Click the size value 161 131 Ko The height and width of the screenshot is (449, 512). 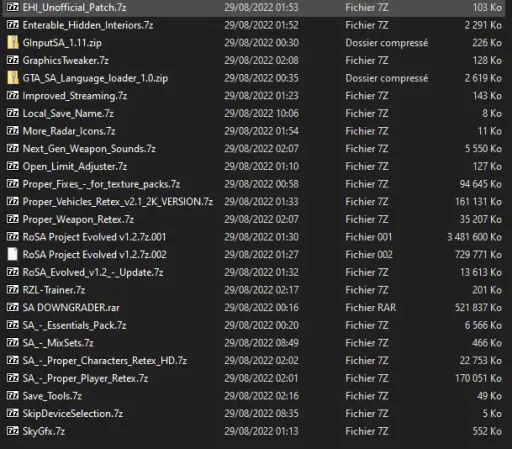pos(478,202)
